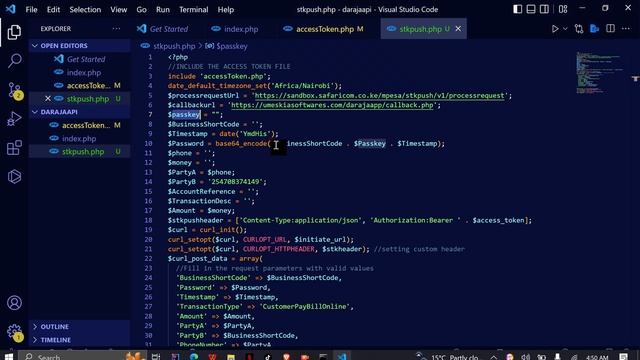Open the volume icon in system tray

pyautogui.click(x=526, y=357)
